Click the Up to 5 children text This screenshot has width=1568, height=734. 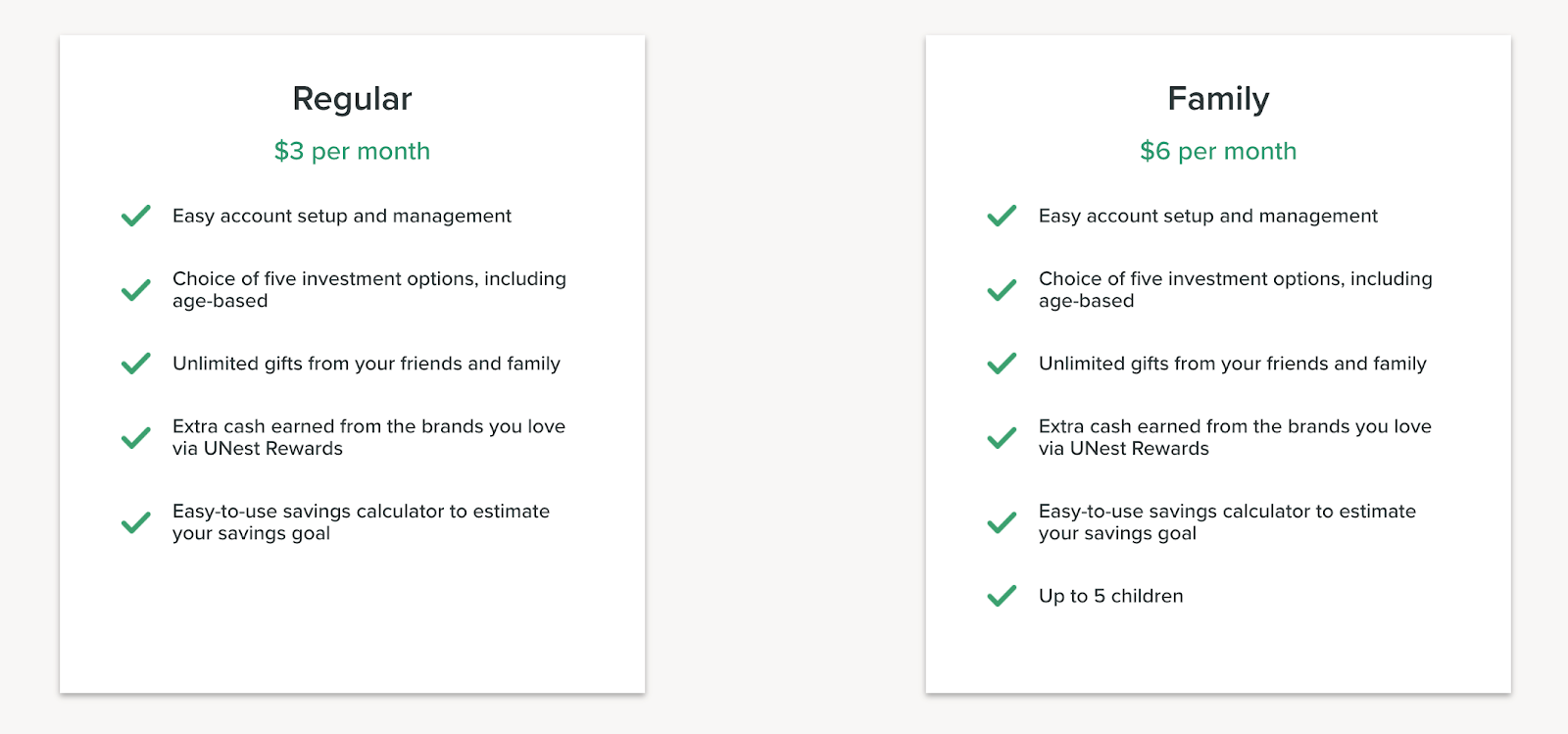pos(1110,596)
